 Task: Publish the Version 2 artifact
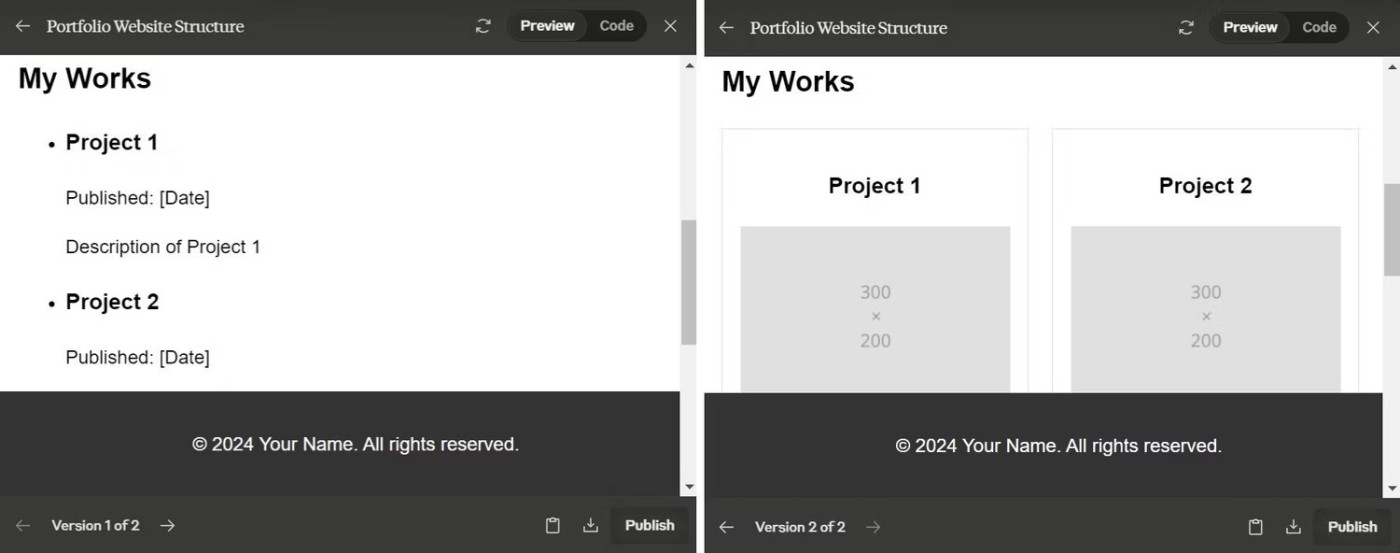1352,527
